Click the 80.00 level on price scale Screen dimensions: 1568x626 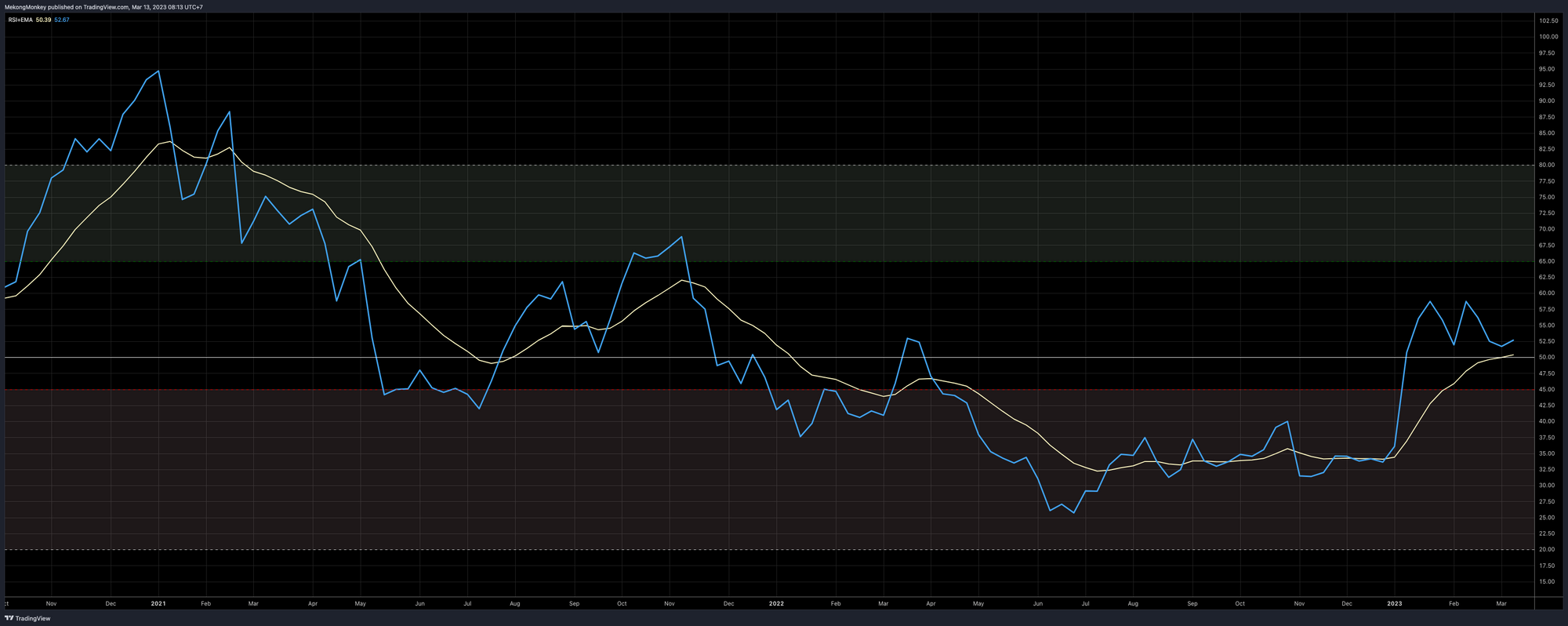(1548, 165)
